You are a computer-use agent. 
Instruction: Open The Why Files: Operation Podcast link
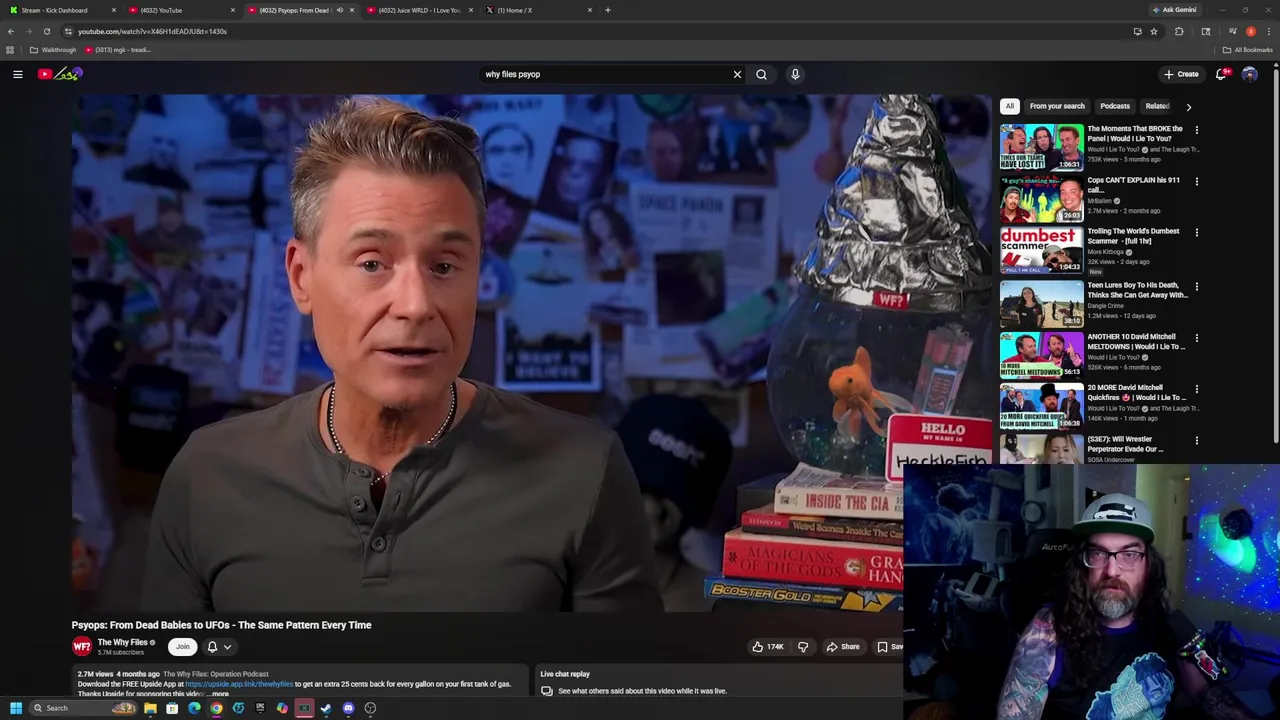point(216,674)
